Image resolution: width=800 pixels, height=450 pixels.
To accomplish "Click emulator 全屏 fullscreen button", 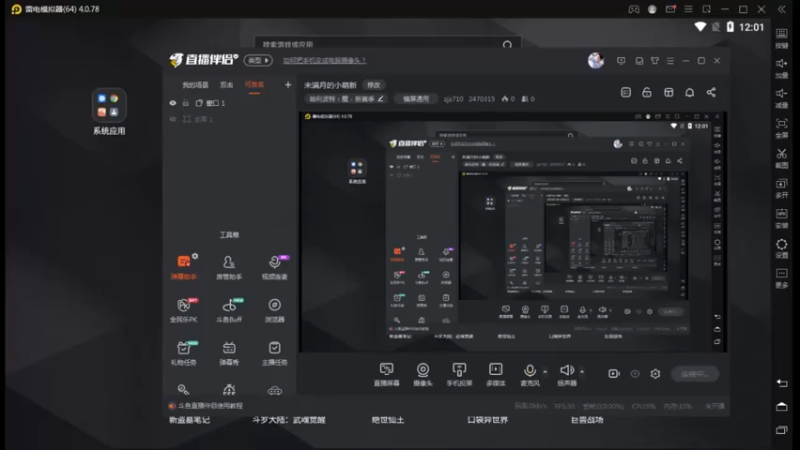I will pos(782,128).
